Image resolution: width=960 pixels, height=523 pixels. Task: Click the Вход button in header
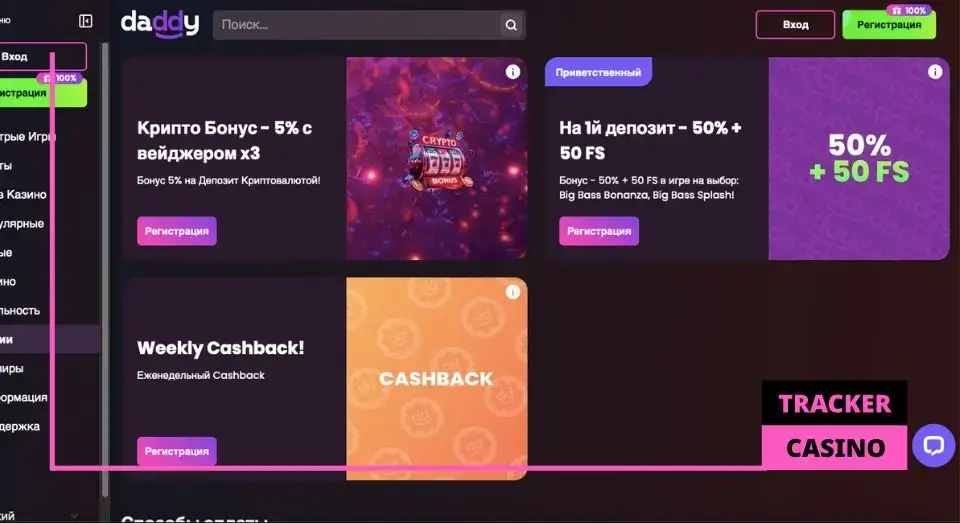pyautogui.click(x=795, y=25)
